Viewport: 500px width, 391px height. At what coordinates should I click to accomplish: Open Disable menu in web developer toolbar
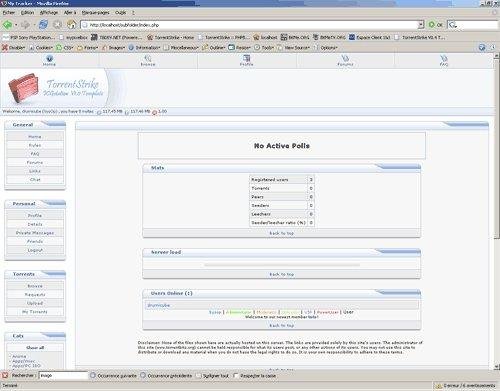coord(13,48)
